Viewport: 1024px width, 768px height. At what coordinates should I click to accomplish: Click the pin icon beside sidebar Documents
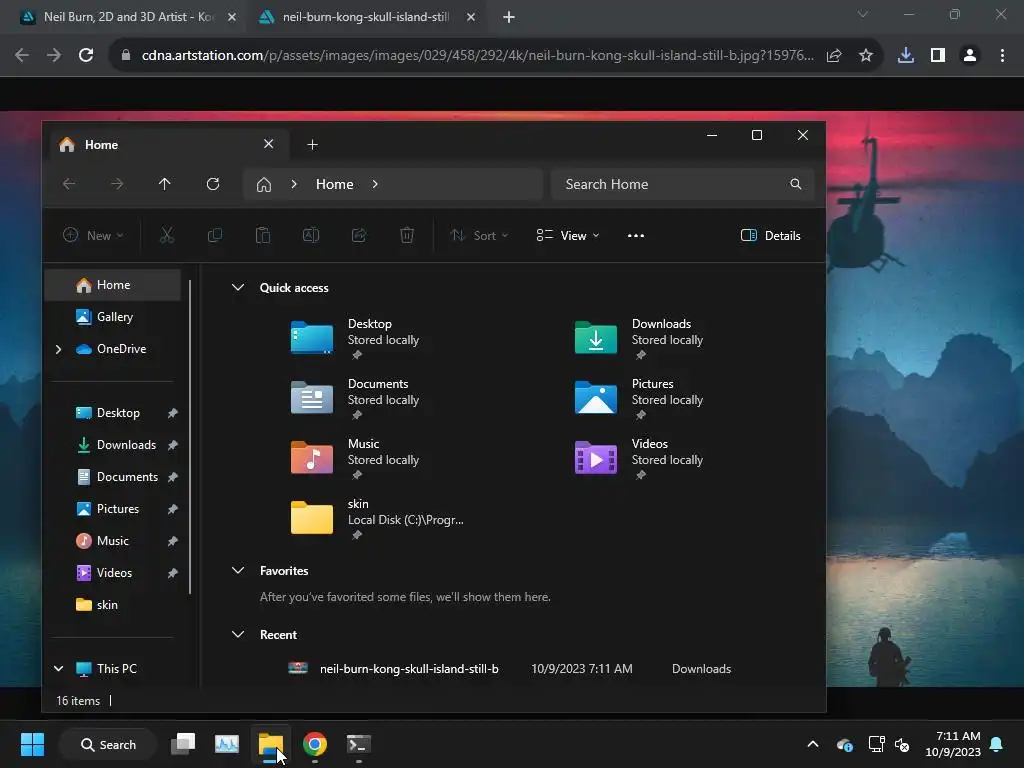coord(172,477)
